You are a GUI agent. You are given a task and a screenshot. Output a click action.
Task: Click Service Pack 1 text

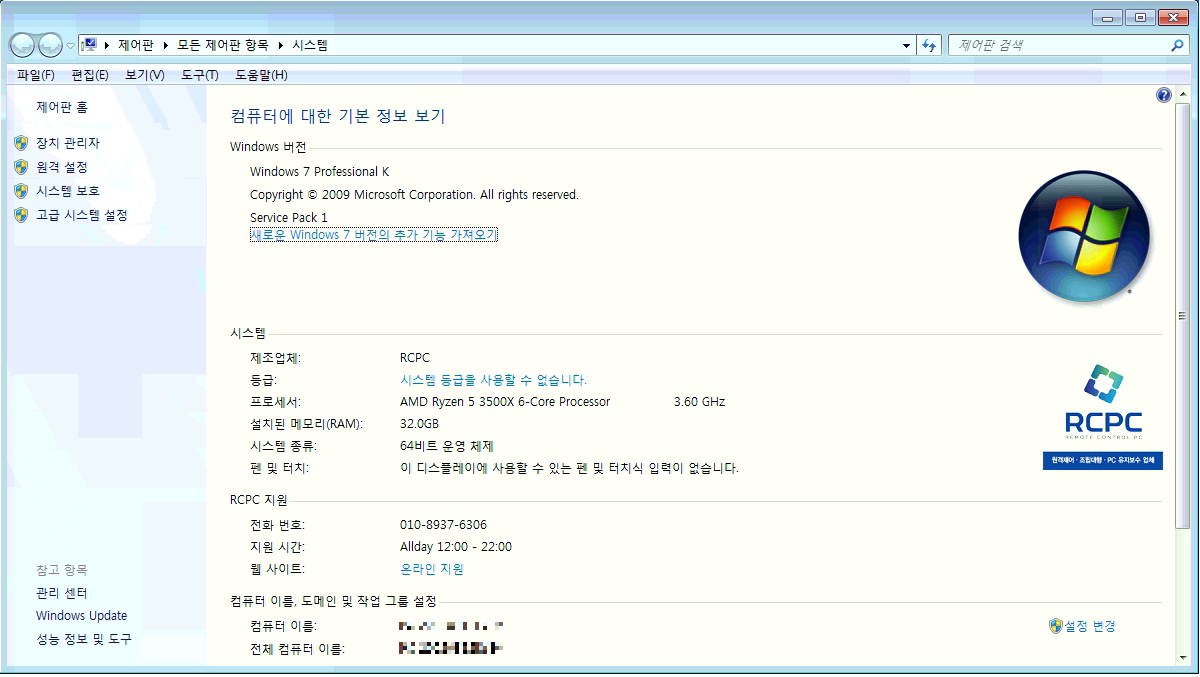(289, 217)
